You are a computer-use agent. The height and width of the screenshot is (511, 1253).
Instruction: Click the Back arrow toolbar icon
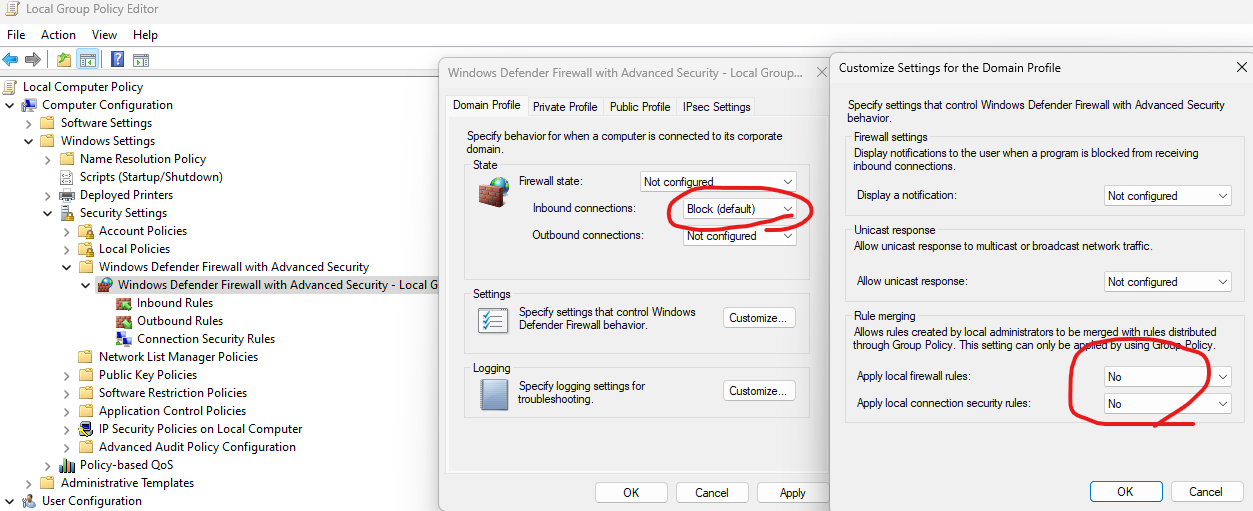(x=10, y=60)
